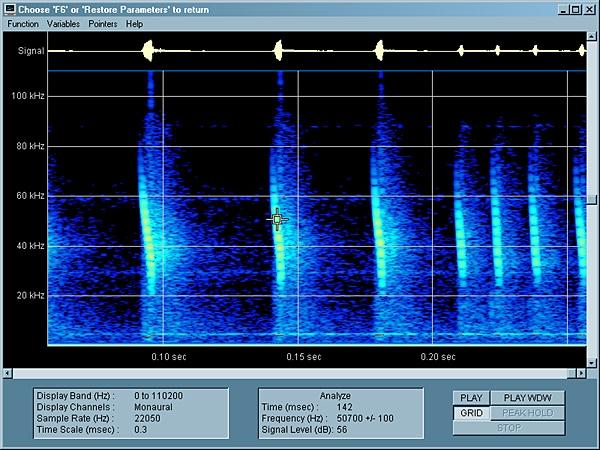
Task: Minimize the spectrogram window
Action: [562, 8]
